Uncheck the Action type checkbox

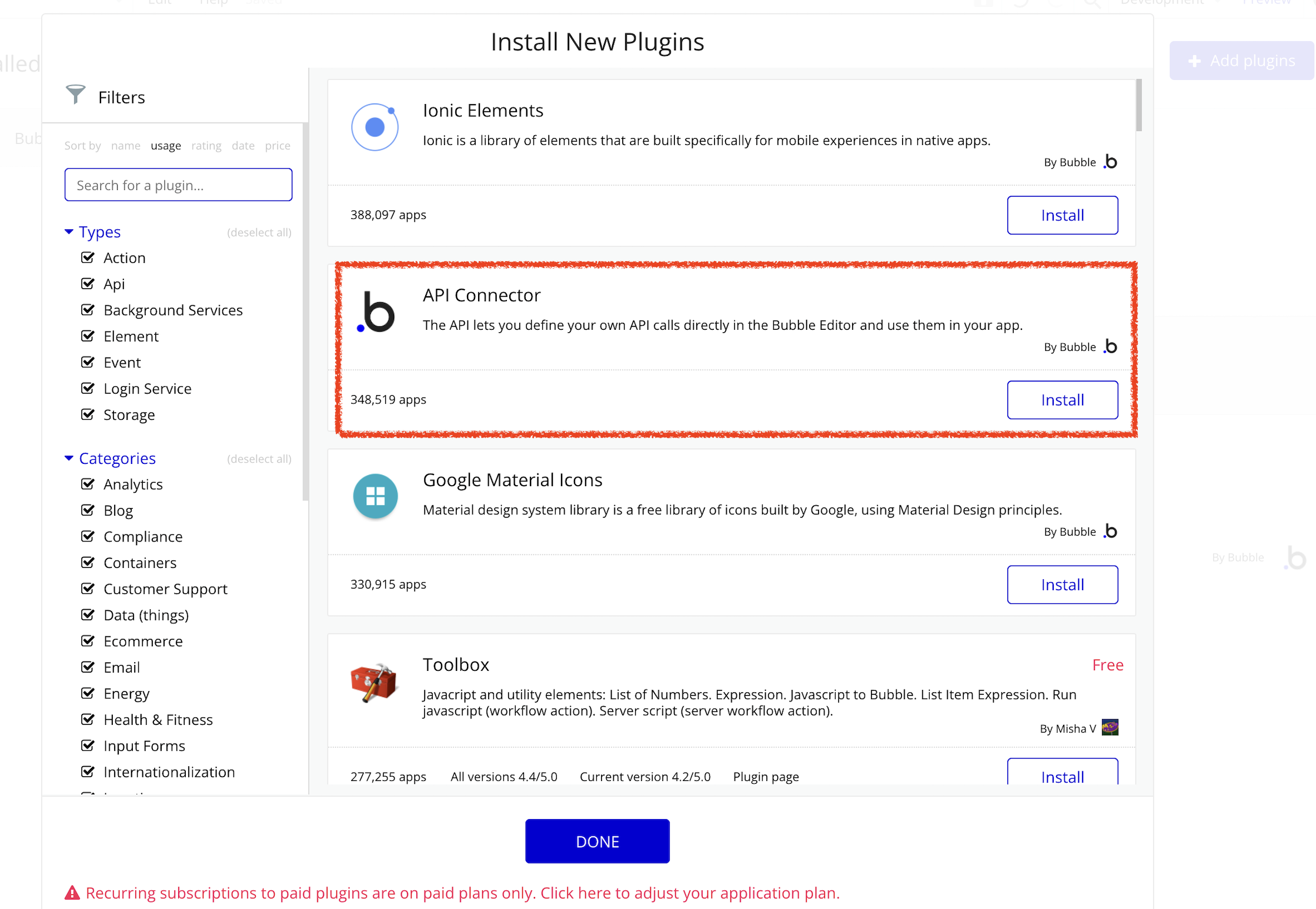88,258
